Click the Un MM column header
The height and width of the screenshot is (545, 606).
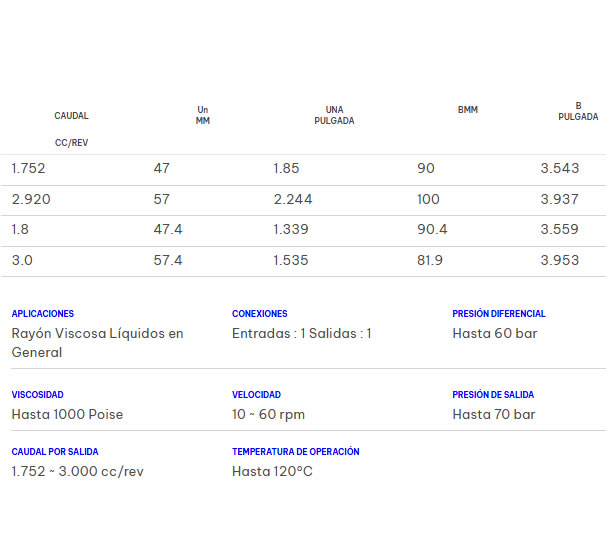(x=203, y=115)
